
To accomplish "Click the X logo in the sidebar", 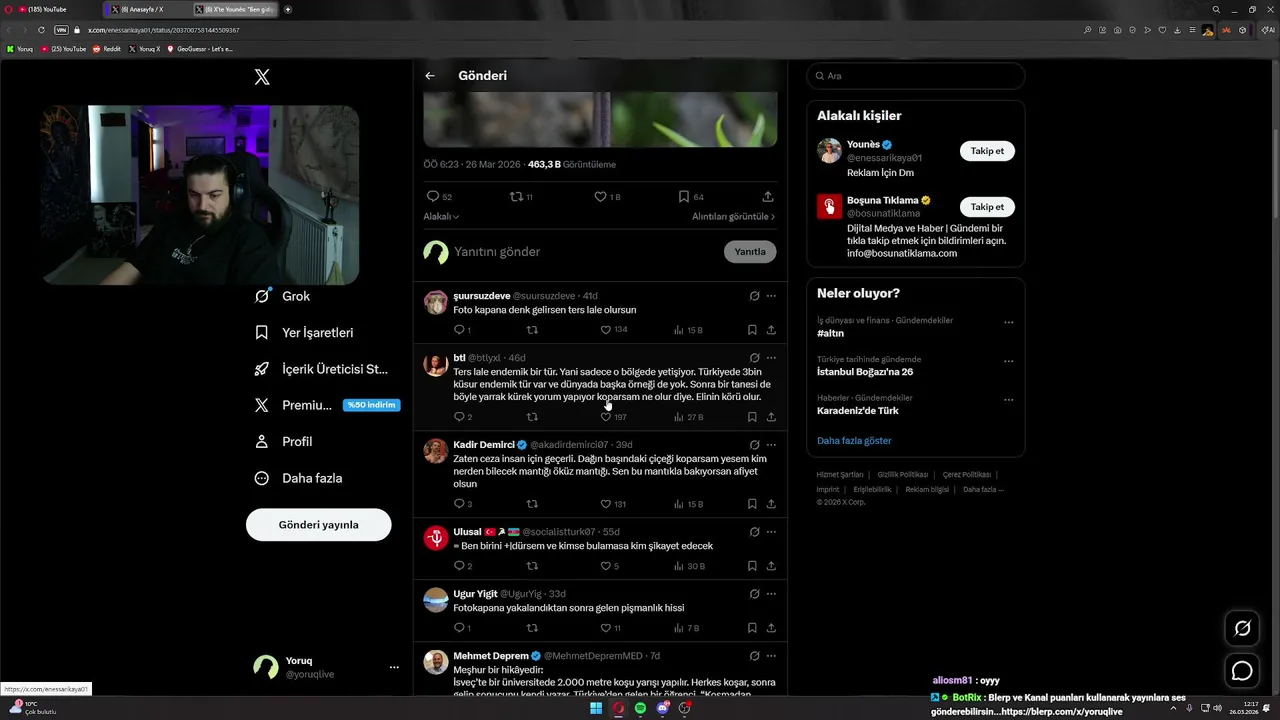I will click(x=262, y=77).
